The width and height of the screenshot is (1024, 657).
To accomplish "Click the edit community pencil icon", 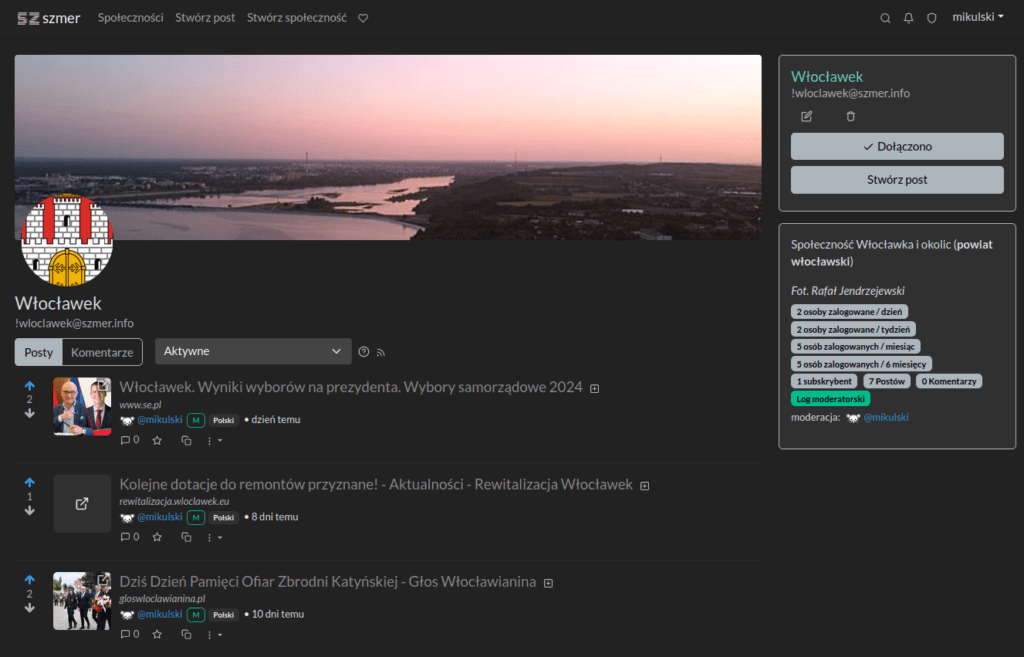I will tap(807, 116).
